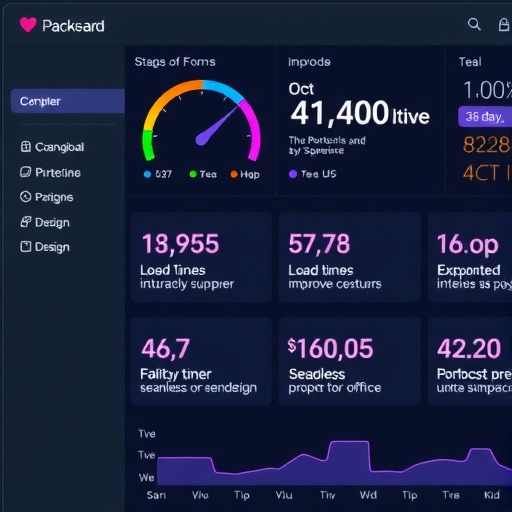Viewport: 512px width, 512px height.
Task: Click the Packsard brand name
Action: [73, 26]
